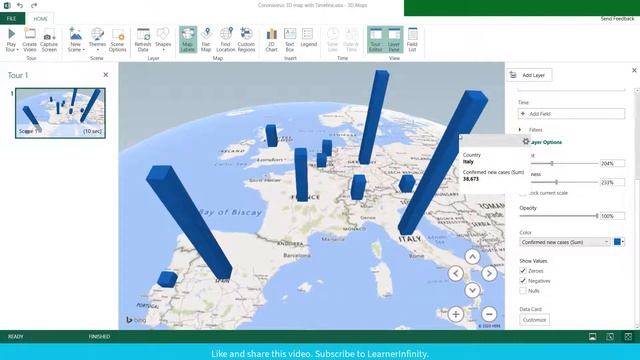Insert a Legend

(x=308, y=38)
